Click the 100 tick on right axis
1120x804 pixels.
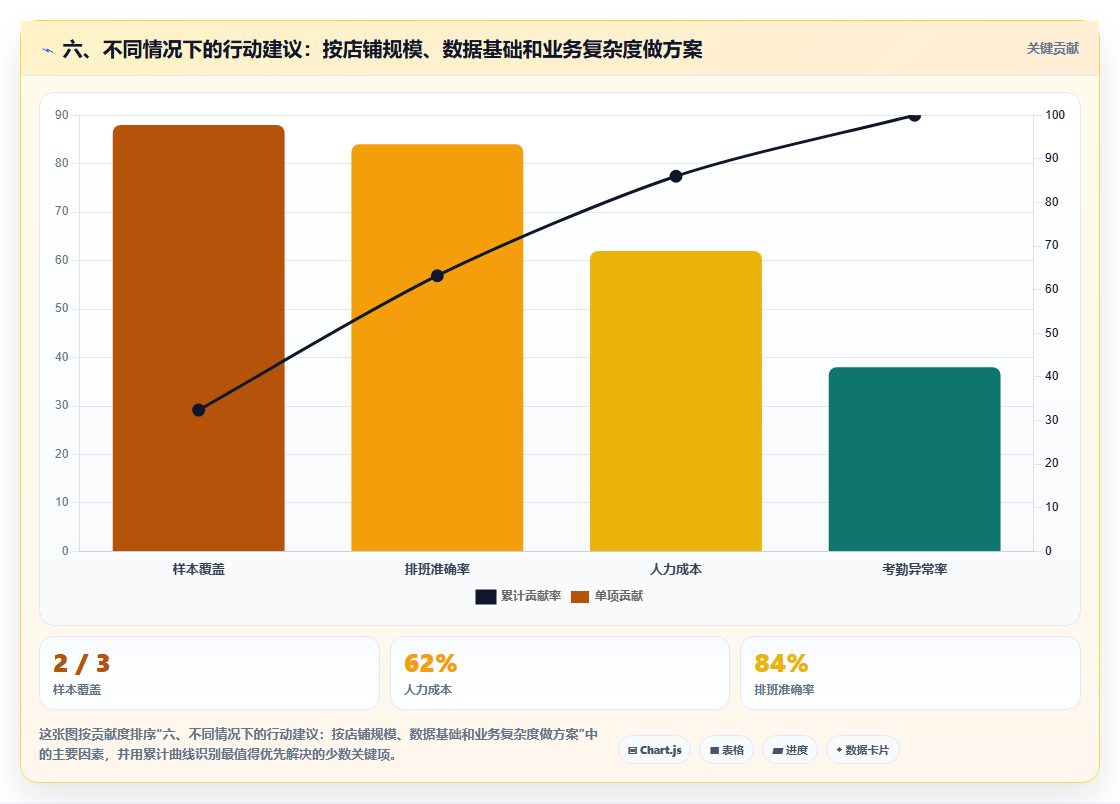1055,115
